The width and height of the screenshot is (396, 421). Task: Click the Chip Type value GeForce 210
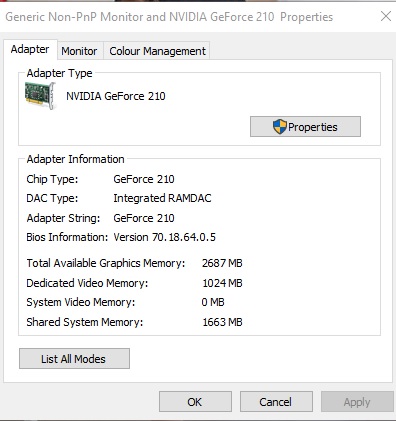(x=144, y=179)
